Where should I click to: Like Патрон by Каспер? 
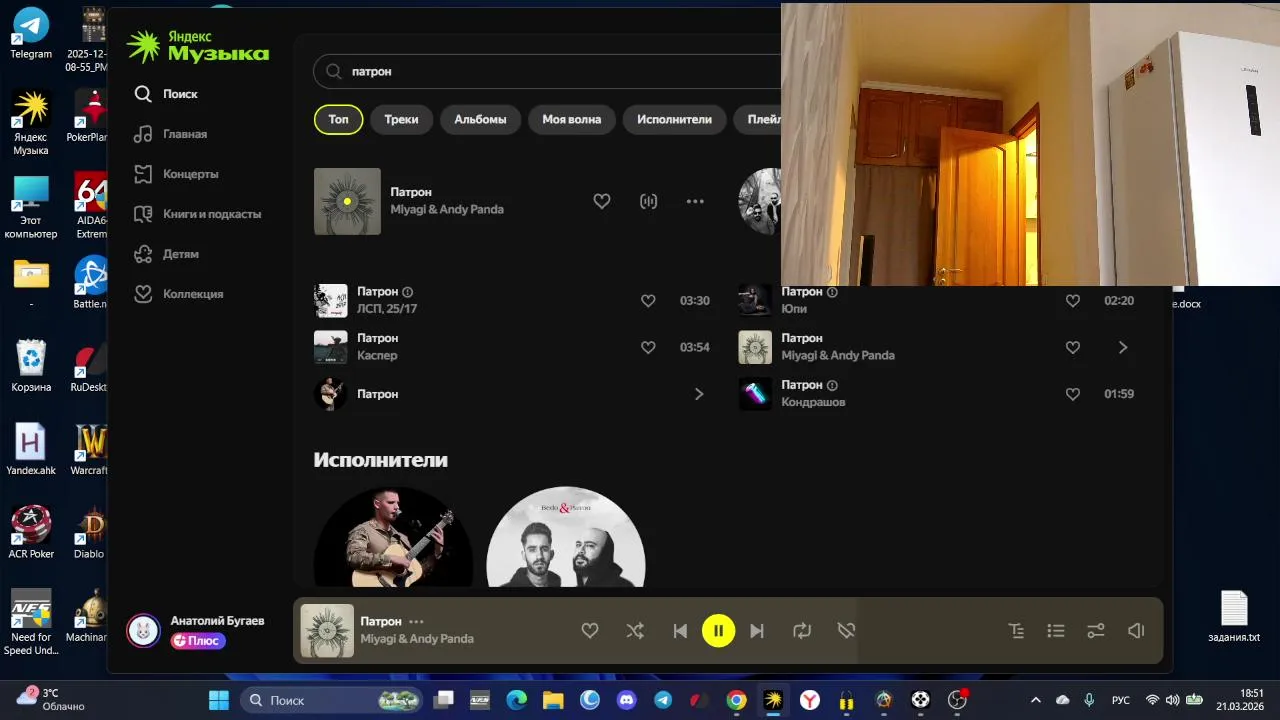[648, 348]
